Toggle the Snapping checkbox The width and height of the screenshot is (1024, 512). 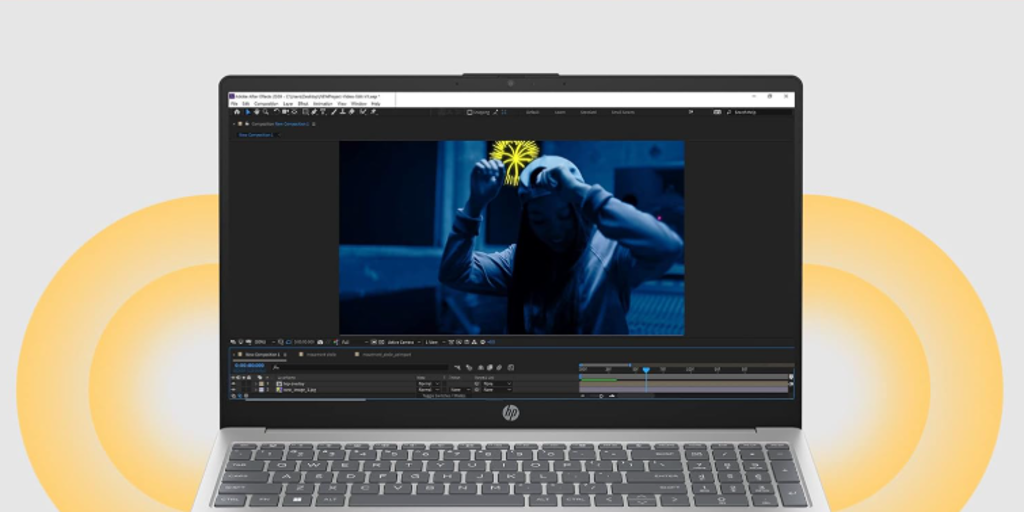pyautogui.click(x=469, y=112)
